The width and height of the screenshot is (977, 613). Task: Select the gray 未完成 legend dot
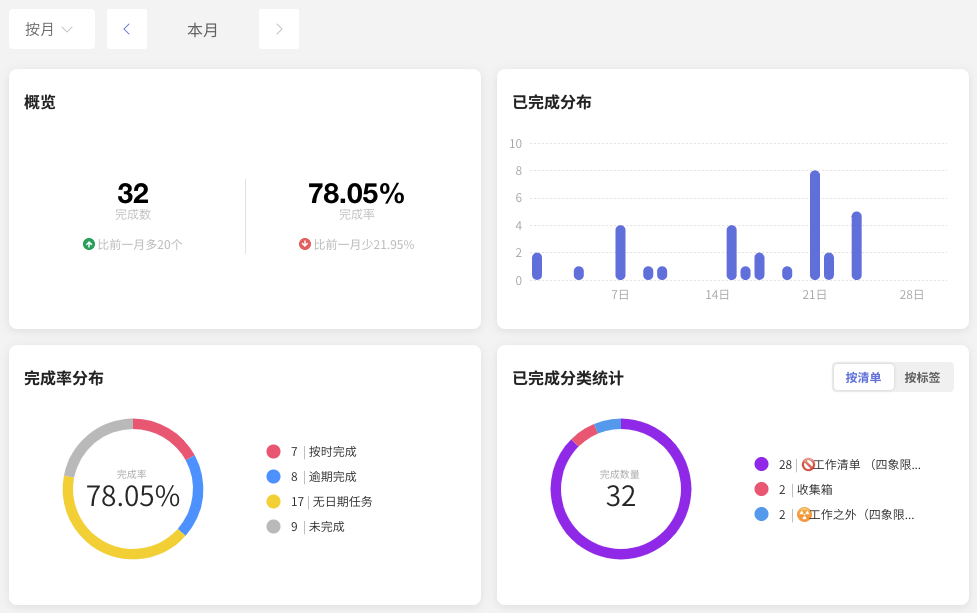(x=273, y=526)
